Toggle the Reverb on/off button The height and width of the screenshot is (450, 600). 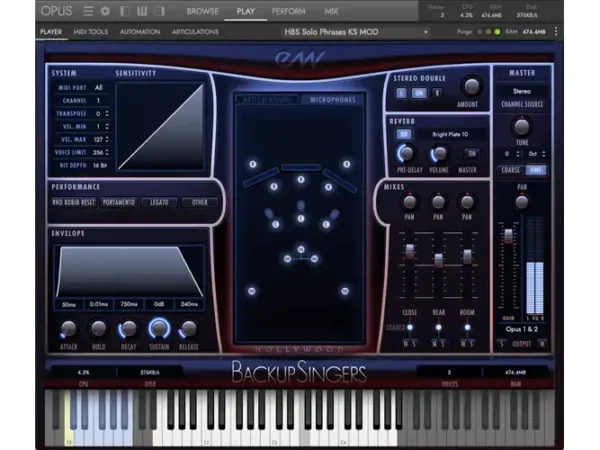[404, 134]
